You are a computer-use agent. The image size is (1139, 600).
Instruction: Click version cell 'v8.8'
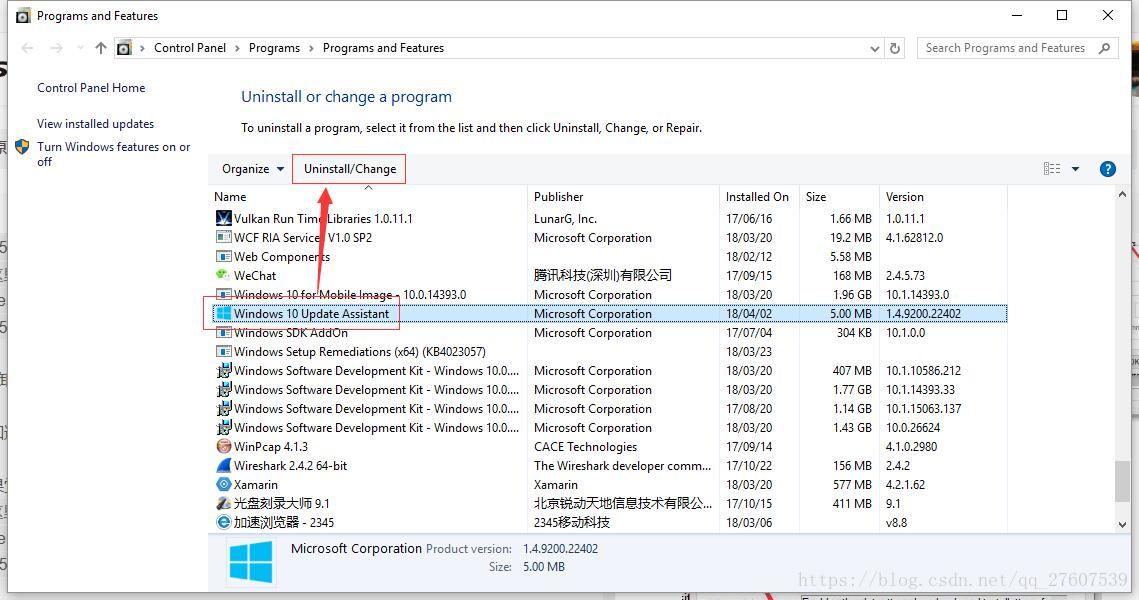(896, 522)
